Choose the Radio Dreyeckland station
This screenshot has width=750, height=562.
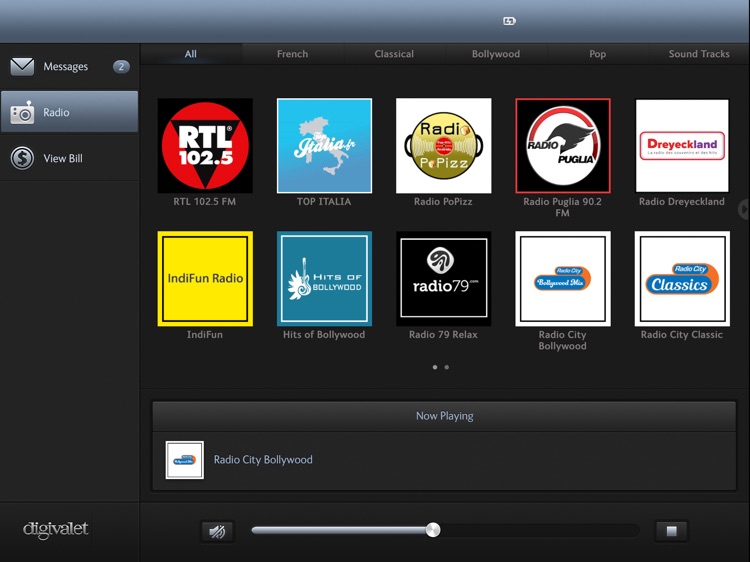click(682, 146)
